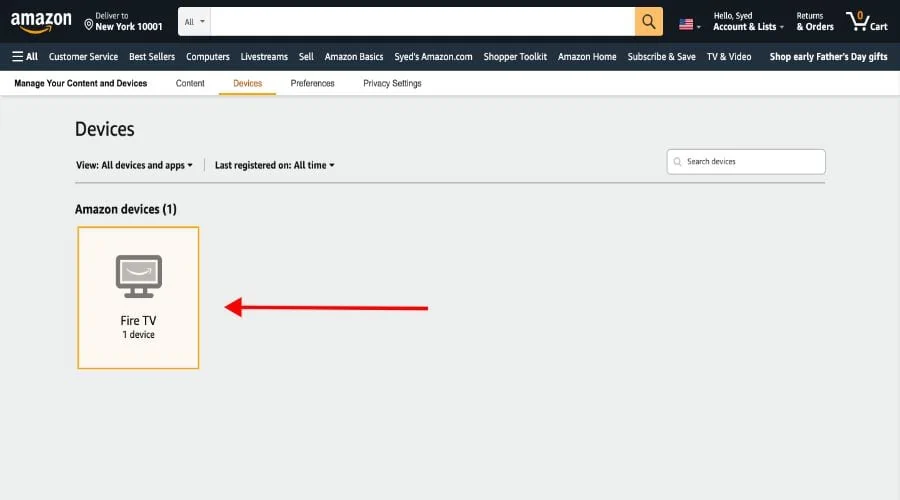900x500 pixels.
Task: Click the search magnifier button
Action: [x=649, y=22]
